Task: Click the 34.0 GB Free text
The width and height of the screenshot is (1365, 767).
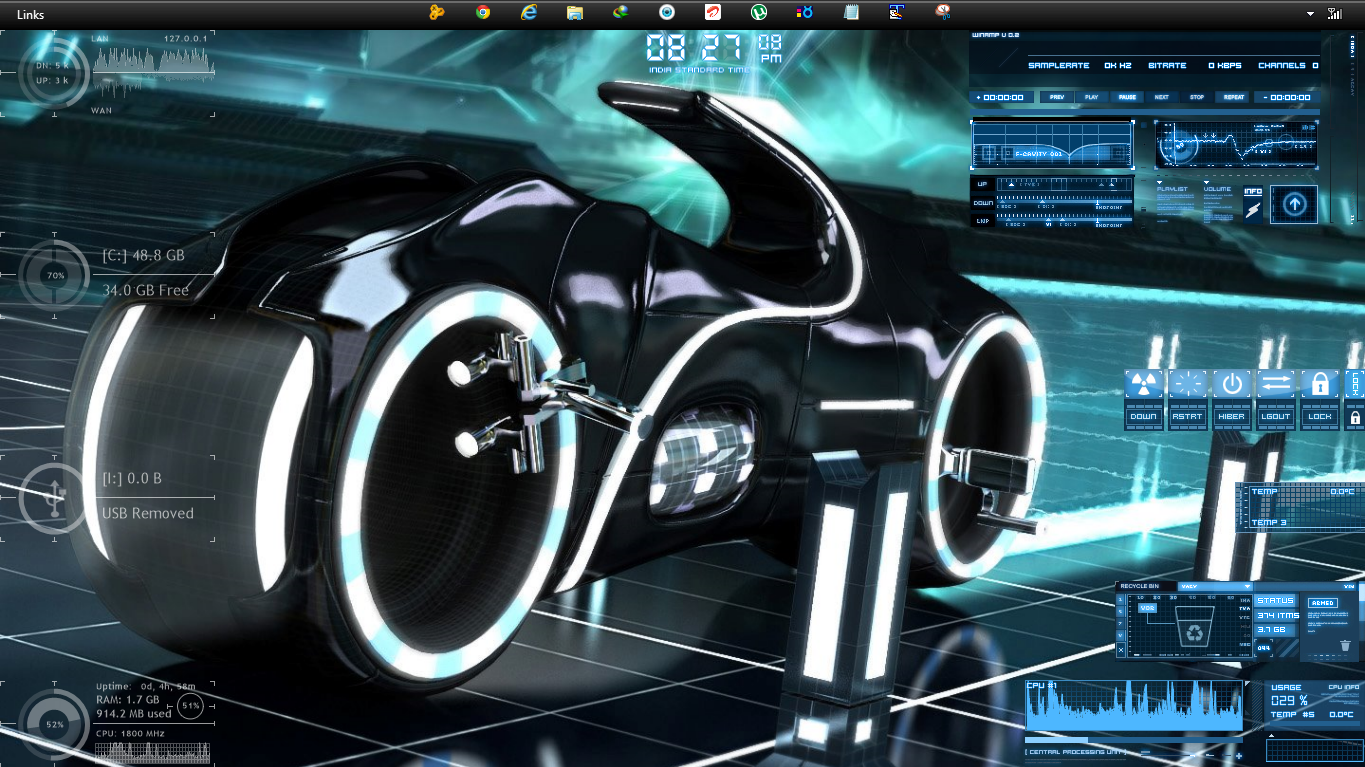Action: 146,290
